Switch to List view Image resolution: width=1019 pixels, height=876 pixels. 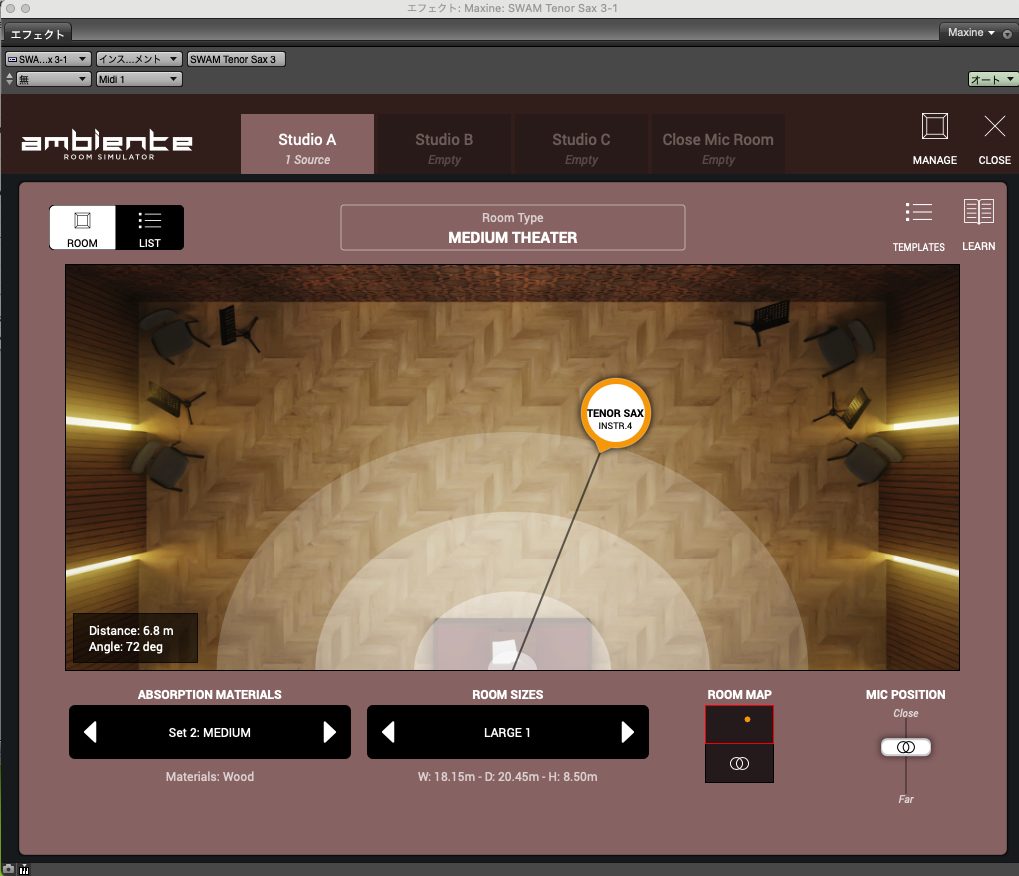(x=149, y=227)
